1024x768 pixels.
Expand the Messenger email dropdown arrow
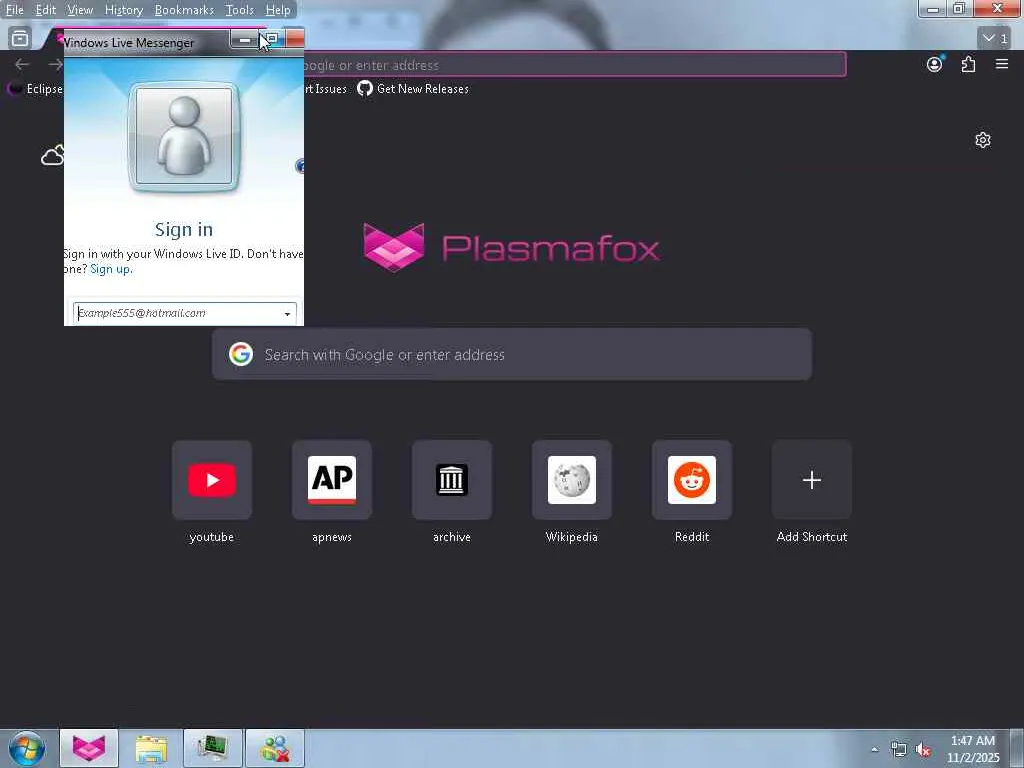click(287, 314)
